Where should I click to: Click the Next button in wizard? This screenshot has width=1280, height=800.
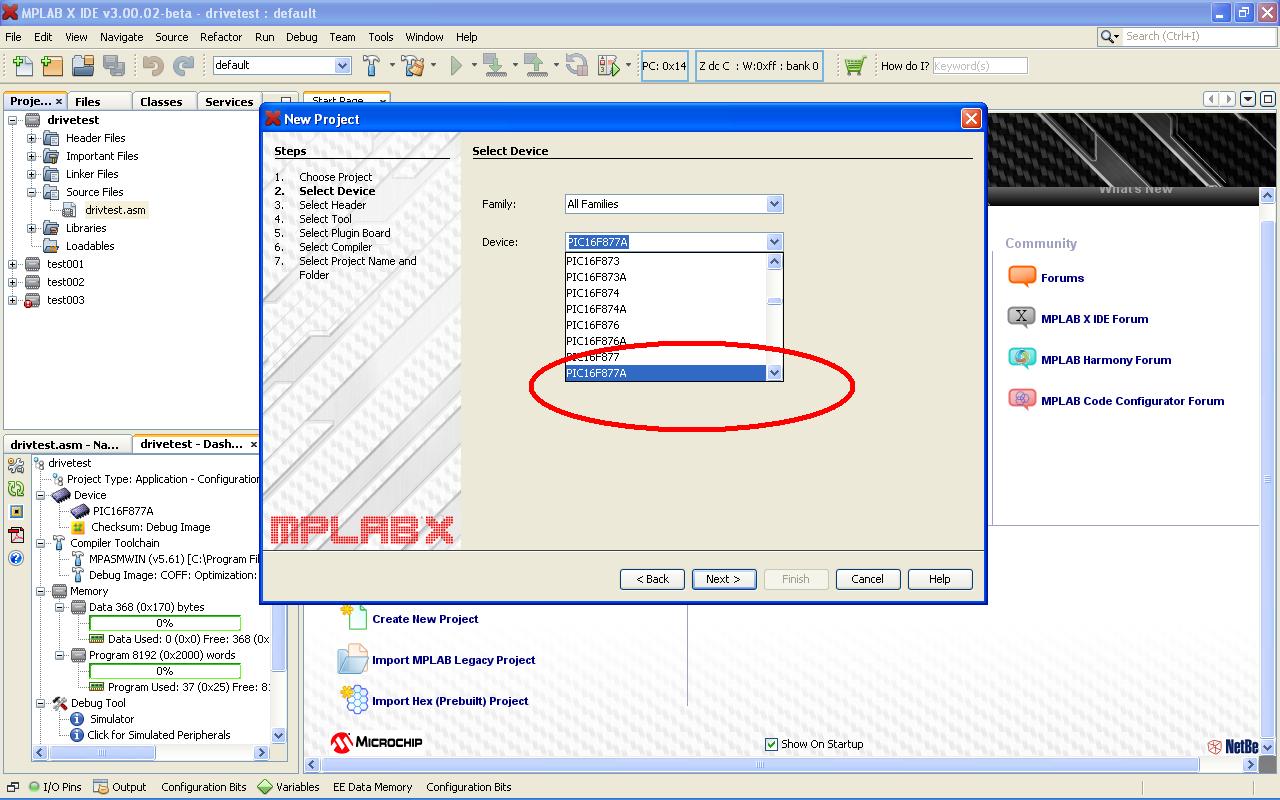click(x=724, y=579)
